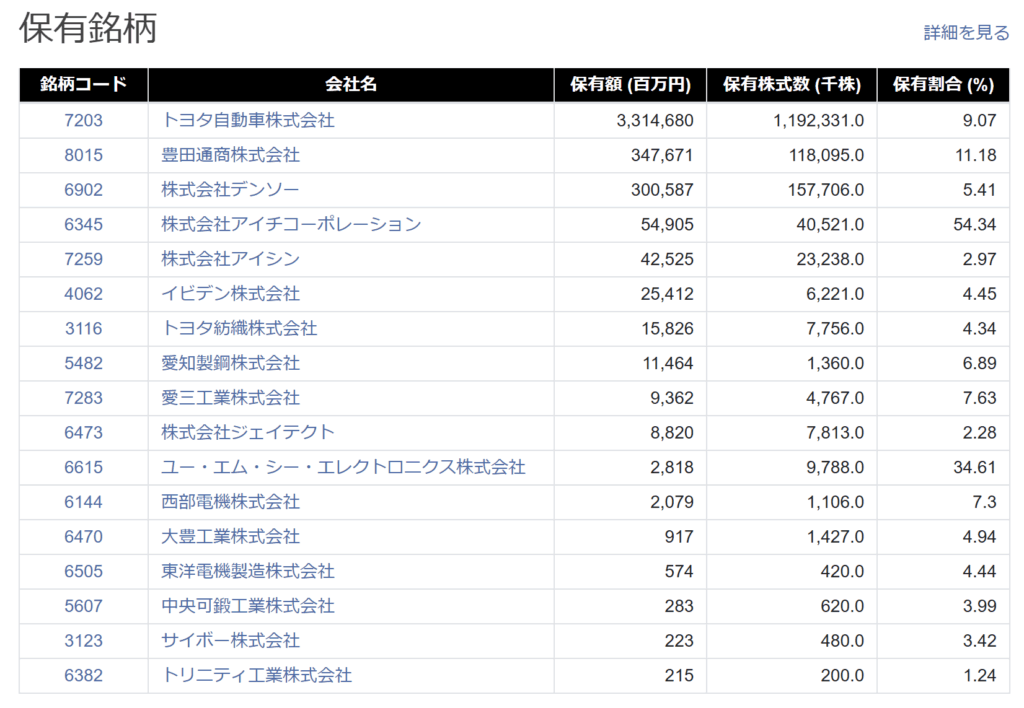Open トヨタ自動車株式会社 company page
This screenshot has width=1024, height=708.
point(248,120)
